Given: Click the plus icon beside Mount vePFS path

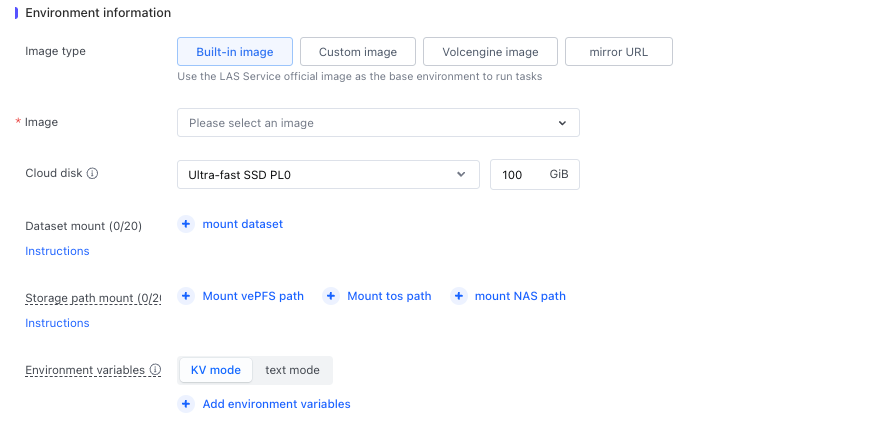Looking at the screenshot, I should click(x=186, y=296).
